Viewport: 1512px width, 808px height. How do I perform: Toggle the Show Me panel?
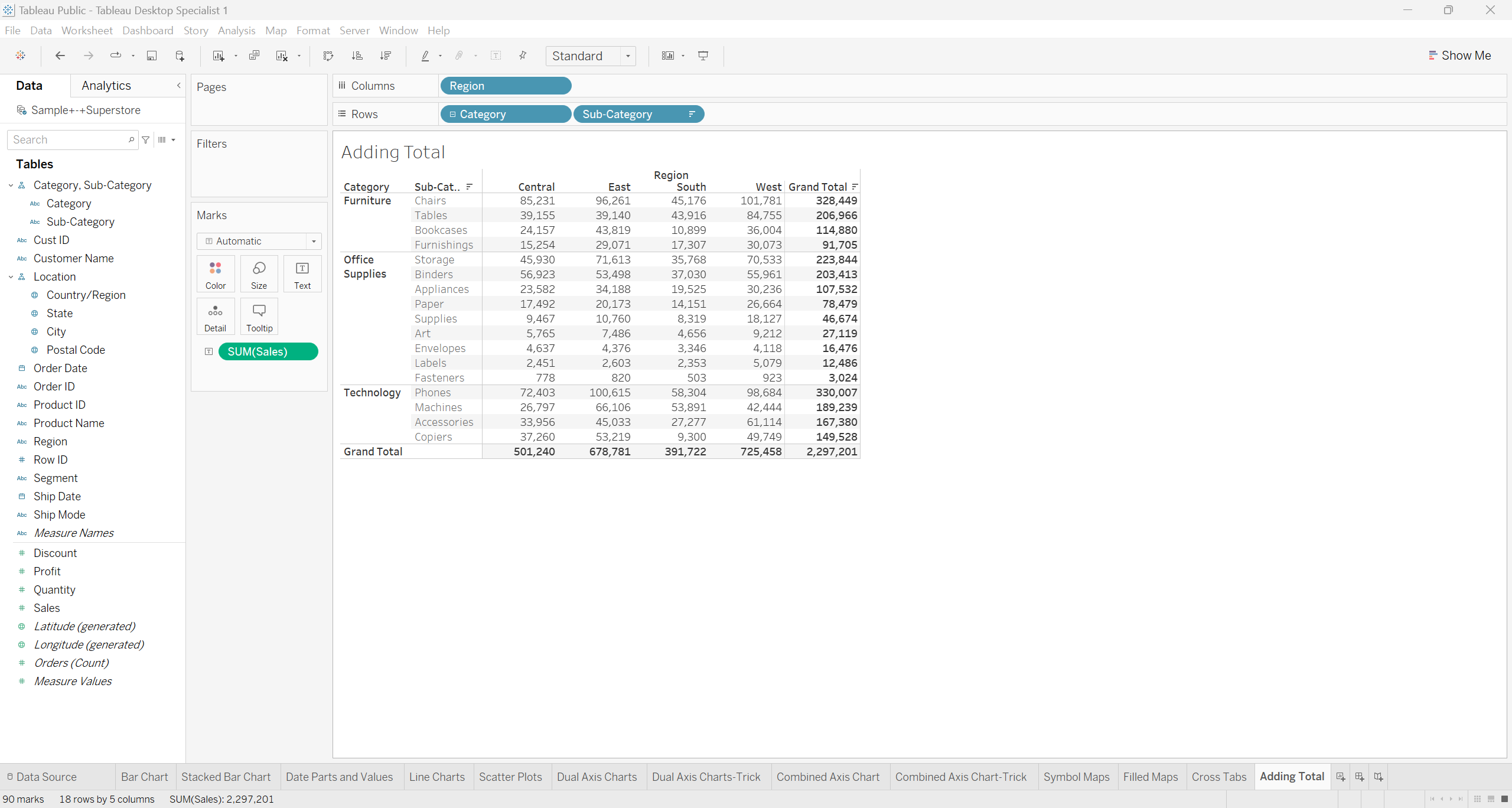pos(1459,56)
